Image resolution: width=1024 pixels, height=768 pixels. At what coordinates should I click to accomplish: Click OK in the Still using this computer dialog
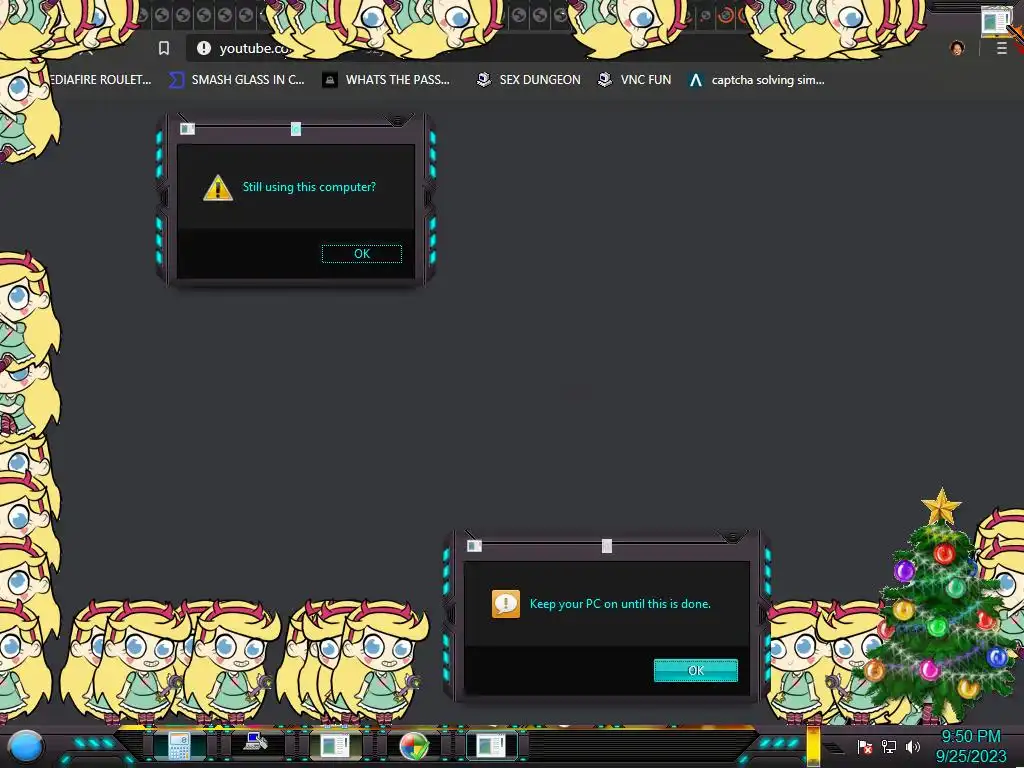(362, 253)
